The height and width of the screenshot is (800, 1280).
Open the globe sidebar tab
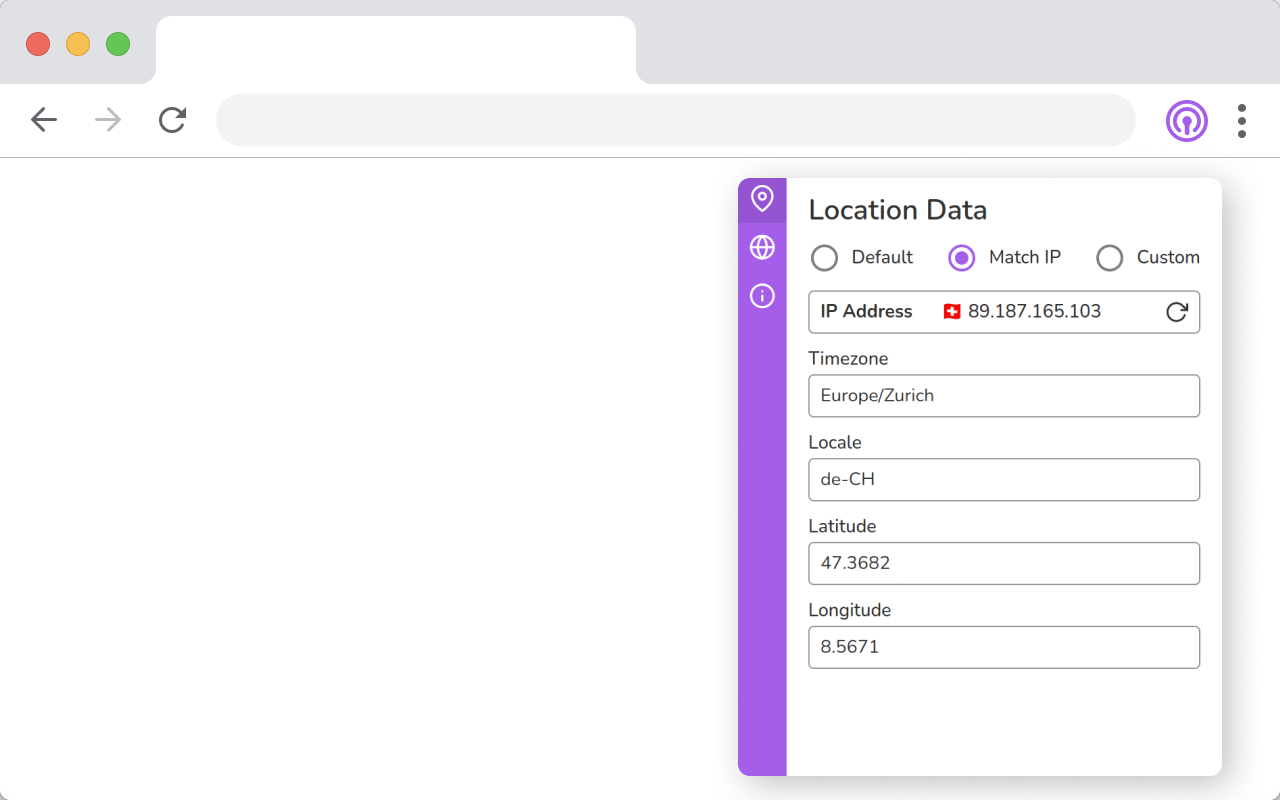[762, 247]
